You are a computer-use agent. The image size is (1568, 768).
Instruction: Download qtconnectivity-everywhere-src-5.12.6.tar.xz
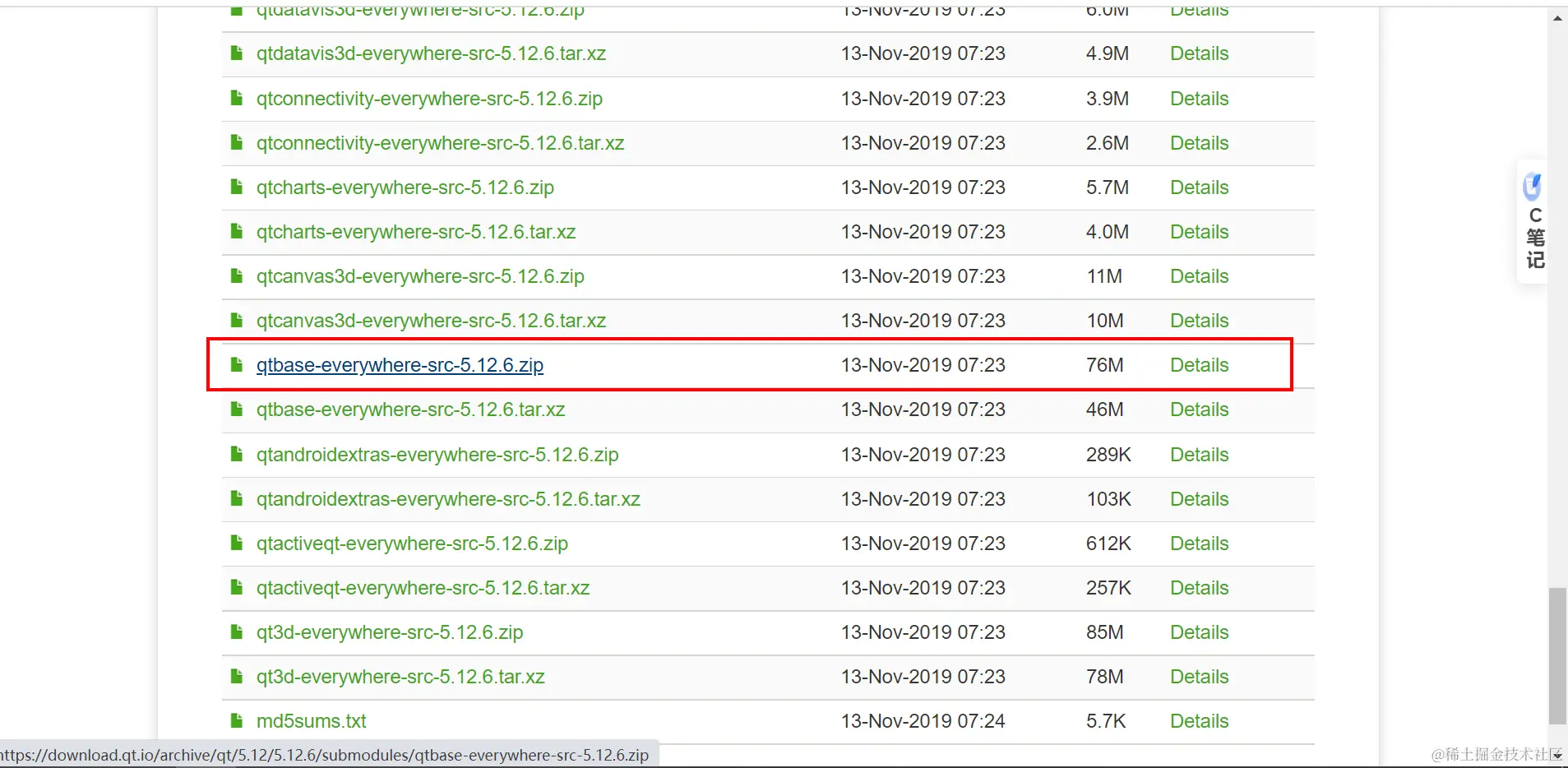(x=440, y=143)
